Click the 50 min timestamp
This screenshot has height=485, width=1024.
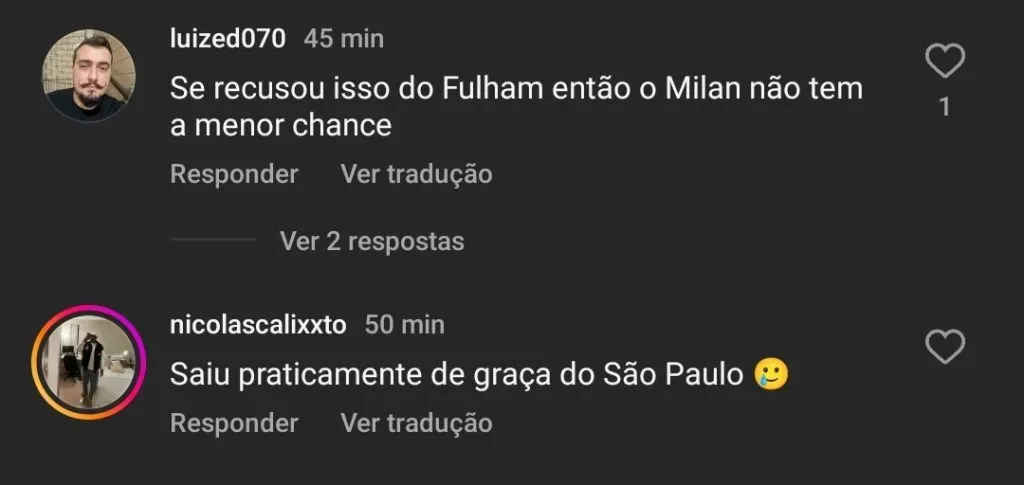tap(405, 325)
